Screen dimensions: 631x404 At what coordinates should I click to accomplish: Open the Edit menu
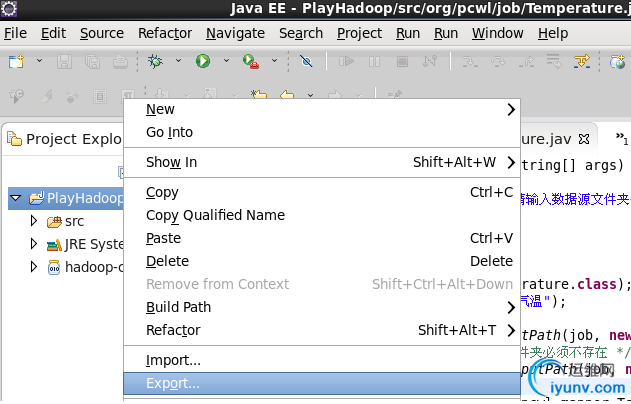pyautogui.click(x=53, y=33)
